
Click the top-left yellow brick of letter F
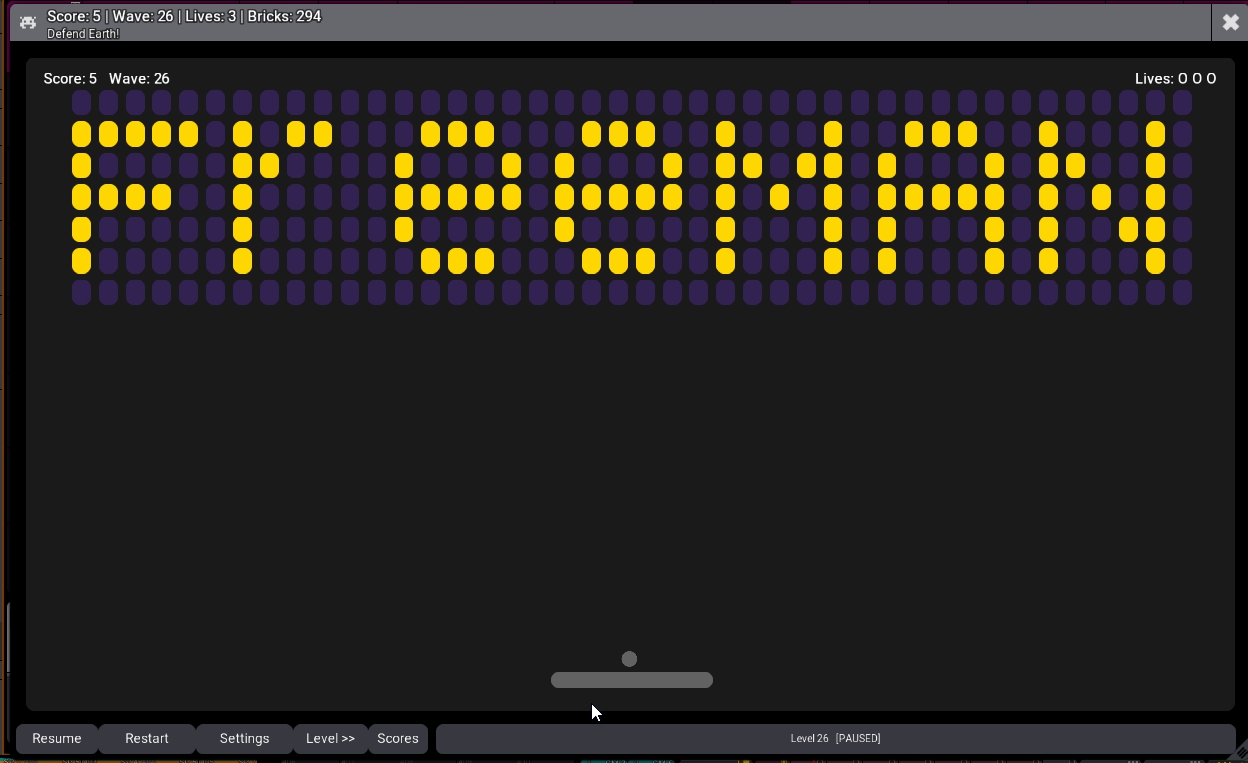81,134
